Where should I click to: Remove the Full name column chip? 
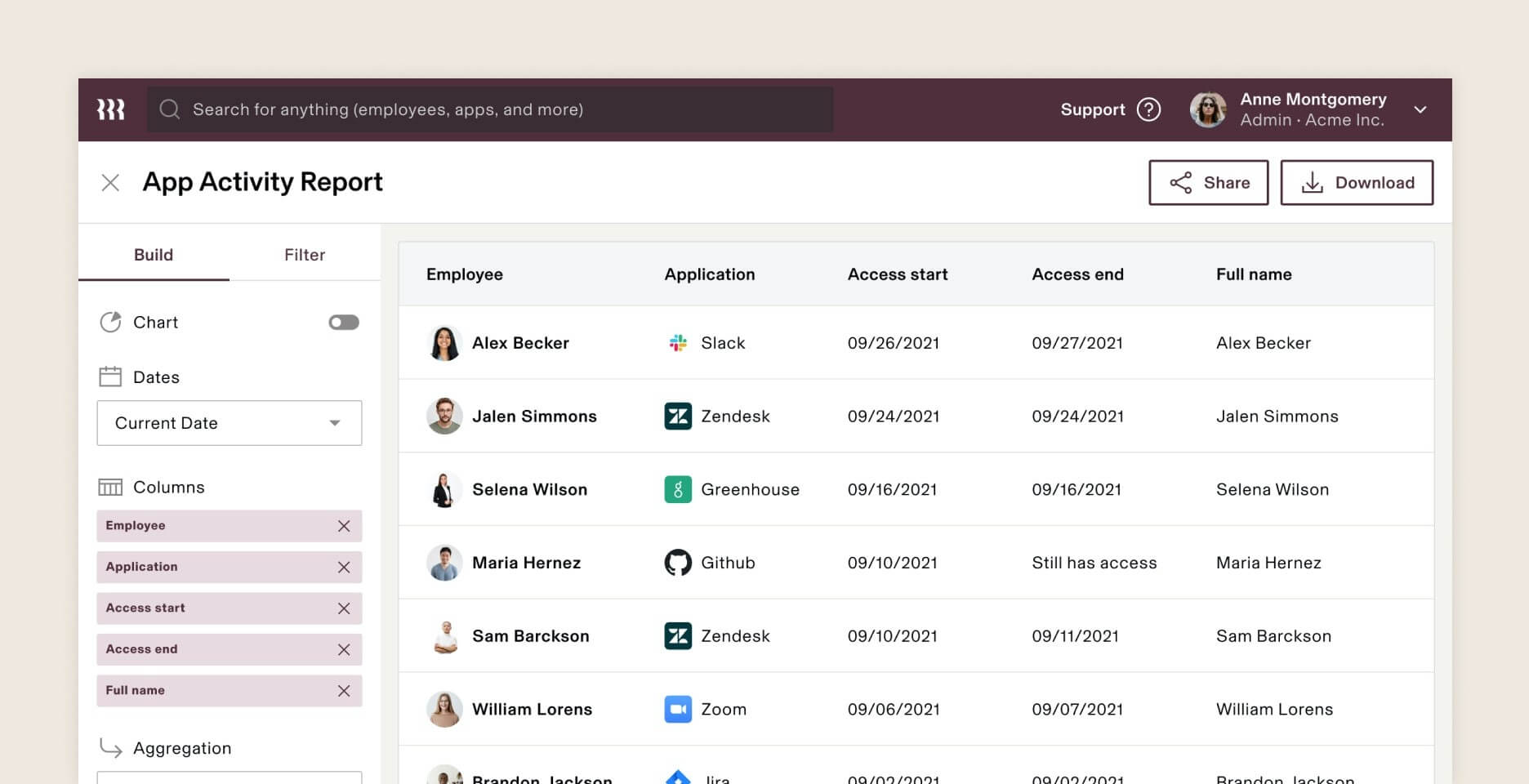click(x=344, y=690)
